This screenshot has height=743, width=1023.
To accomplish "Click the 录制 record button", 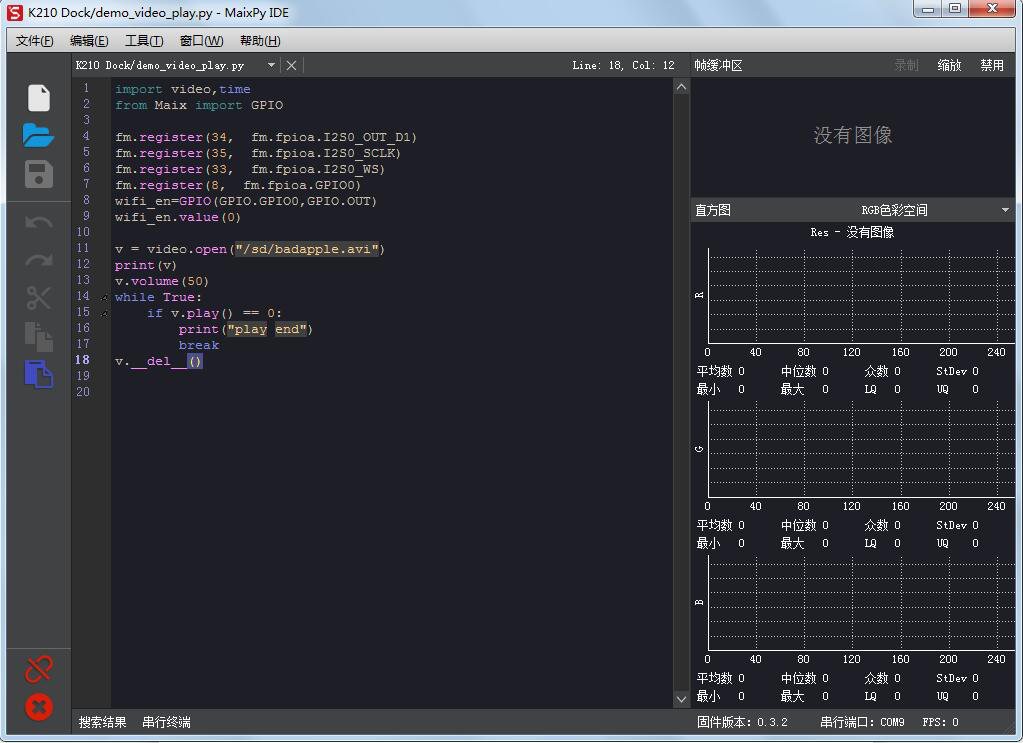I will pyautogui.click(x=906, y=65).
